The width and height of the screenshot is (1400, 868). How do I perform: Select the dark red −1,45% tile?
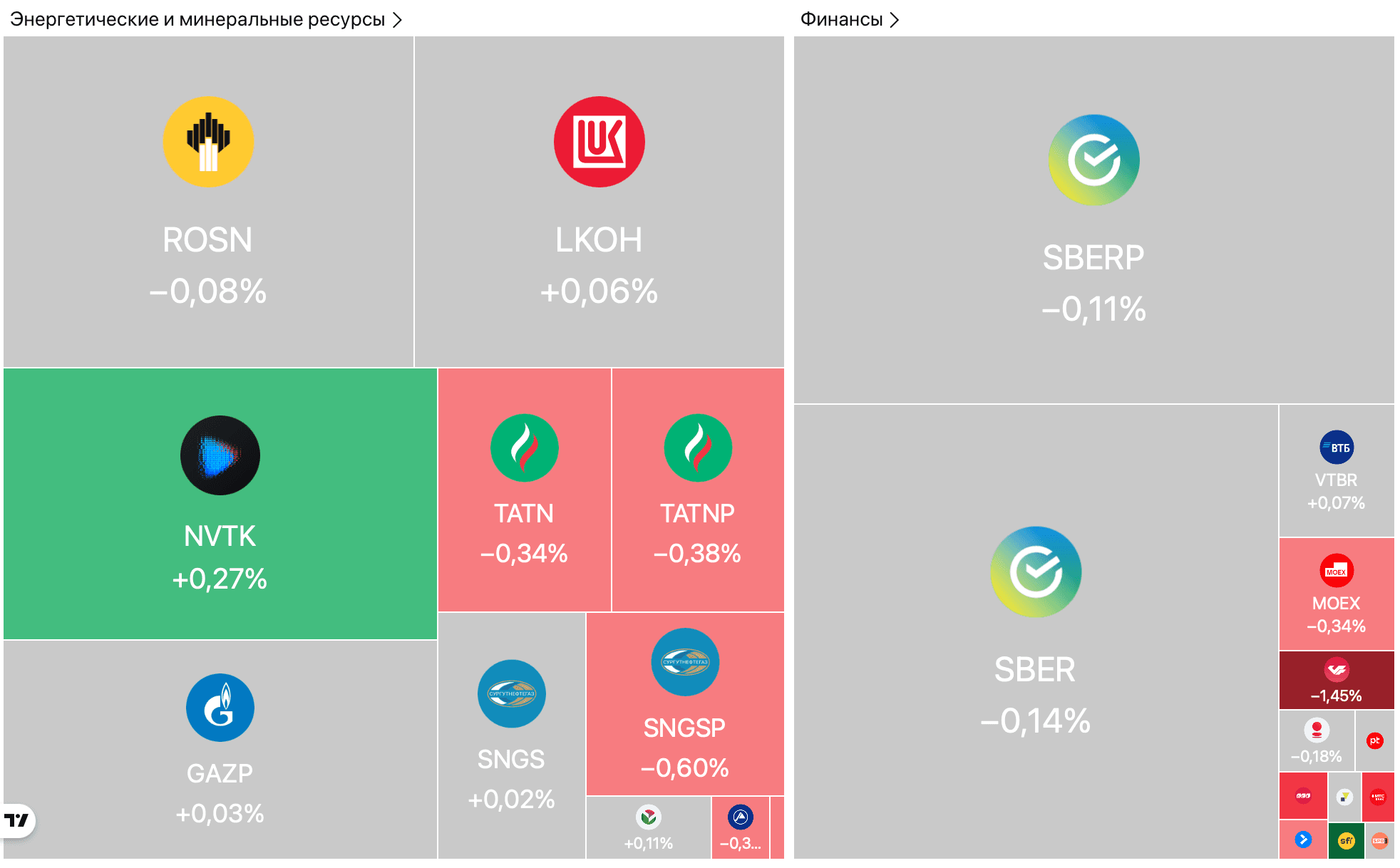1336,681
